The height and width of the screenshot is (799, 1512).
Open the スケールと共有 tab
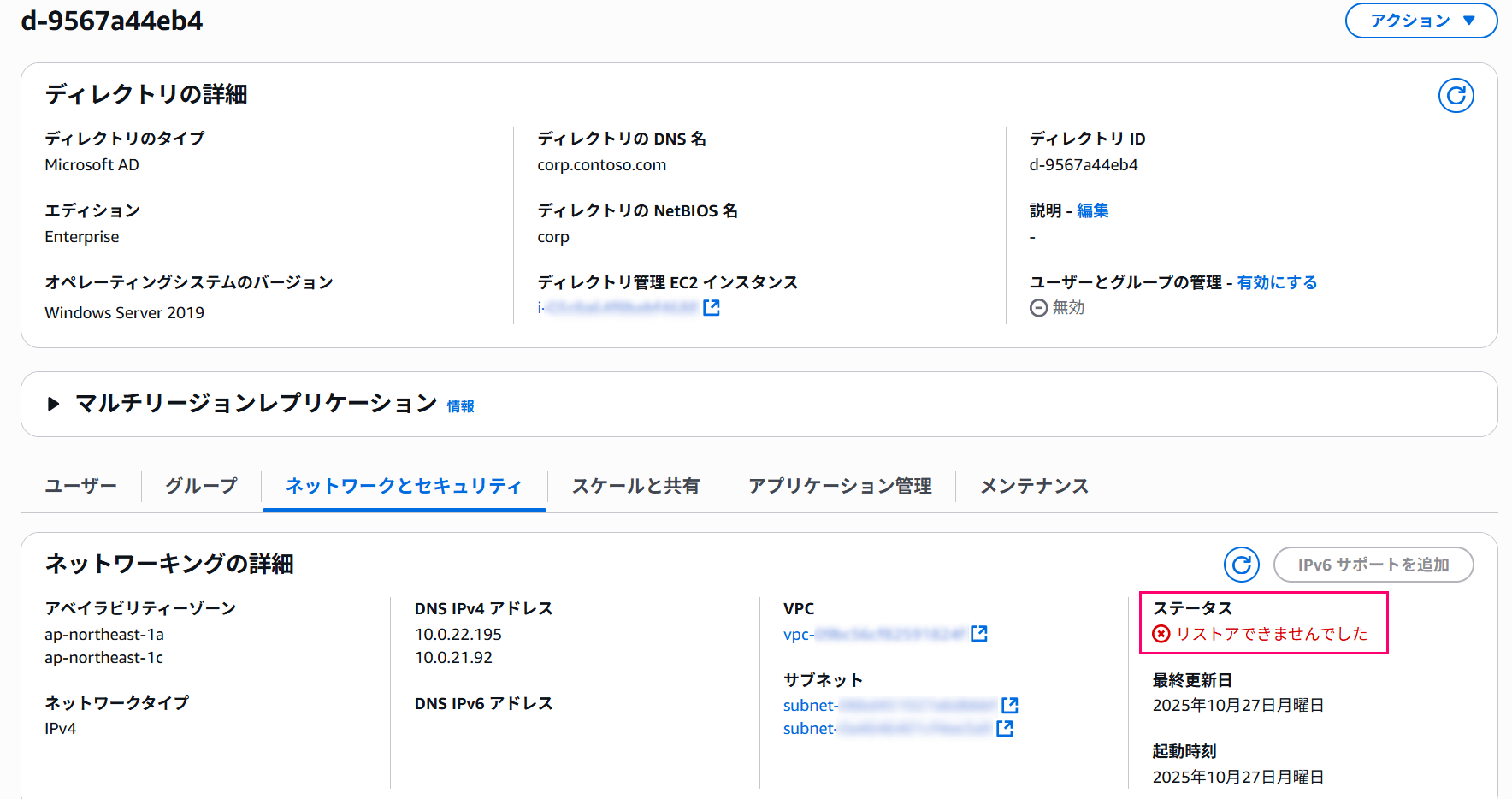(635, 486)
